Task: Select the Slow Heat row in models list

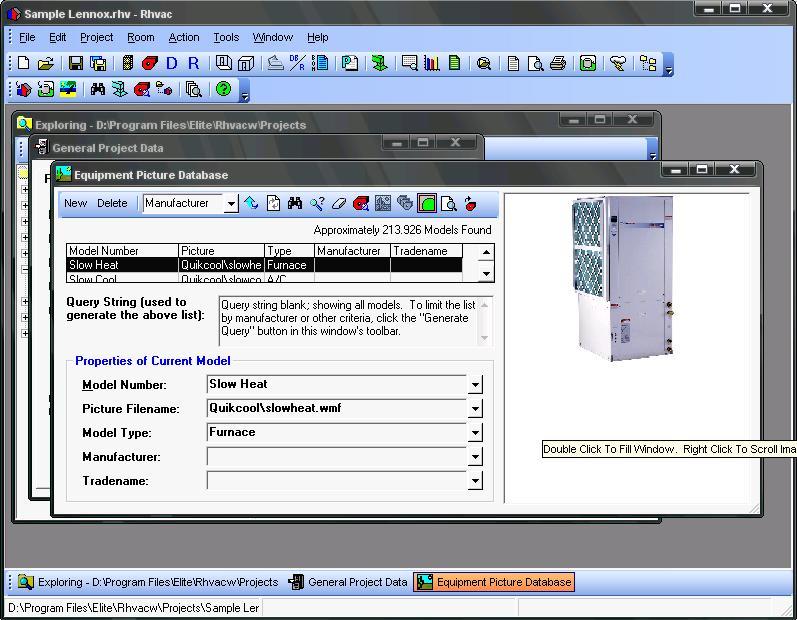Action: click(264, 265)
